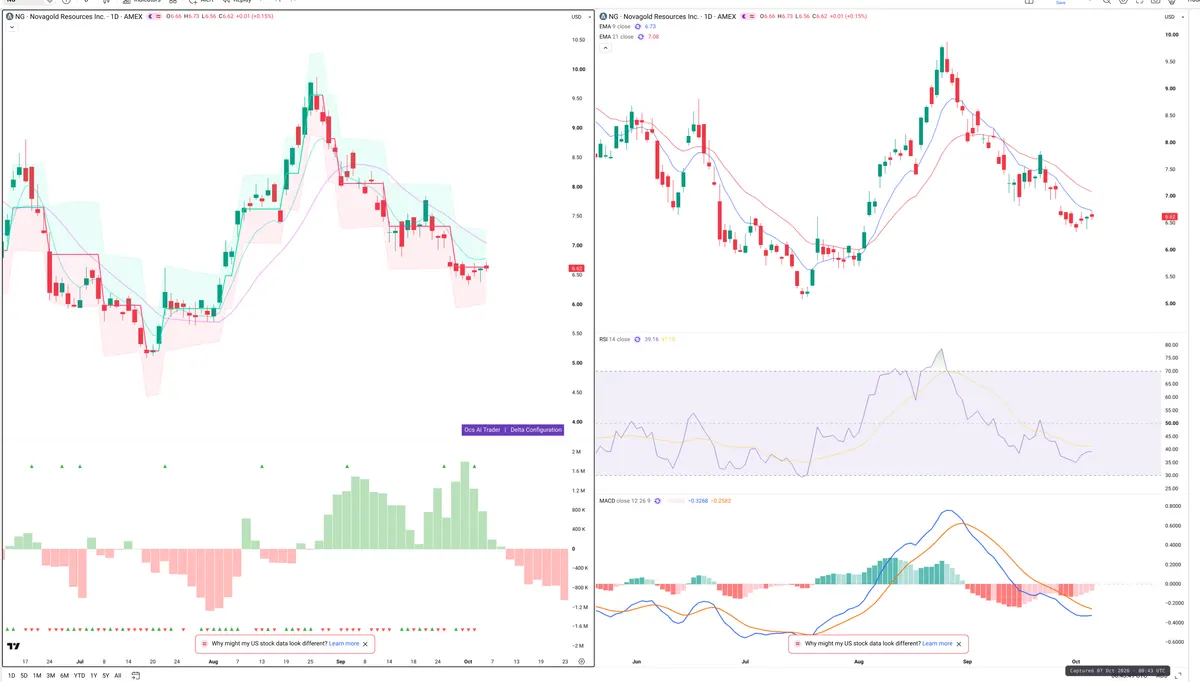1200x682 pixels.
Task: Select the 1M date range
Action: tap(37, 676)
